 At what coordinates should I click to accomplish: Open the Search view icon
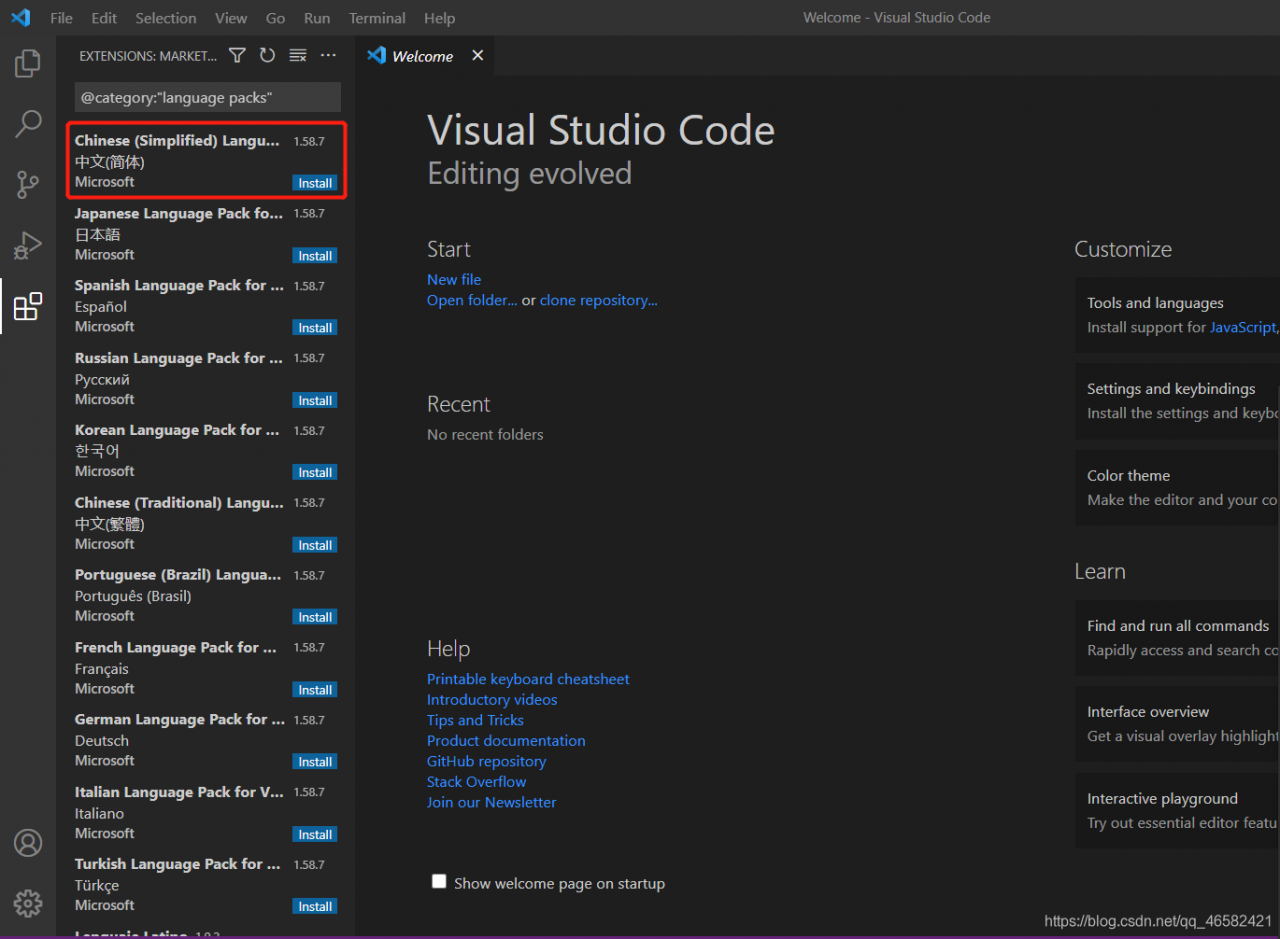[28, 124]
